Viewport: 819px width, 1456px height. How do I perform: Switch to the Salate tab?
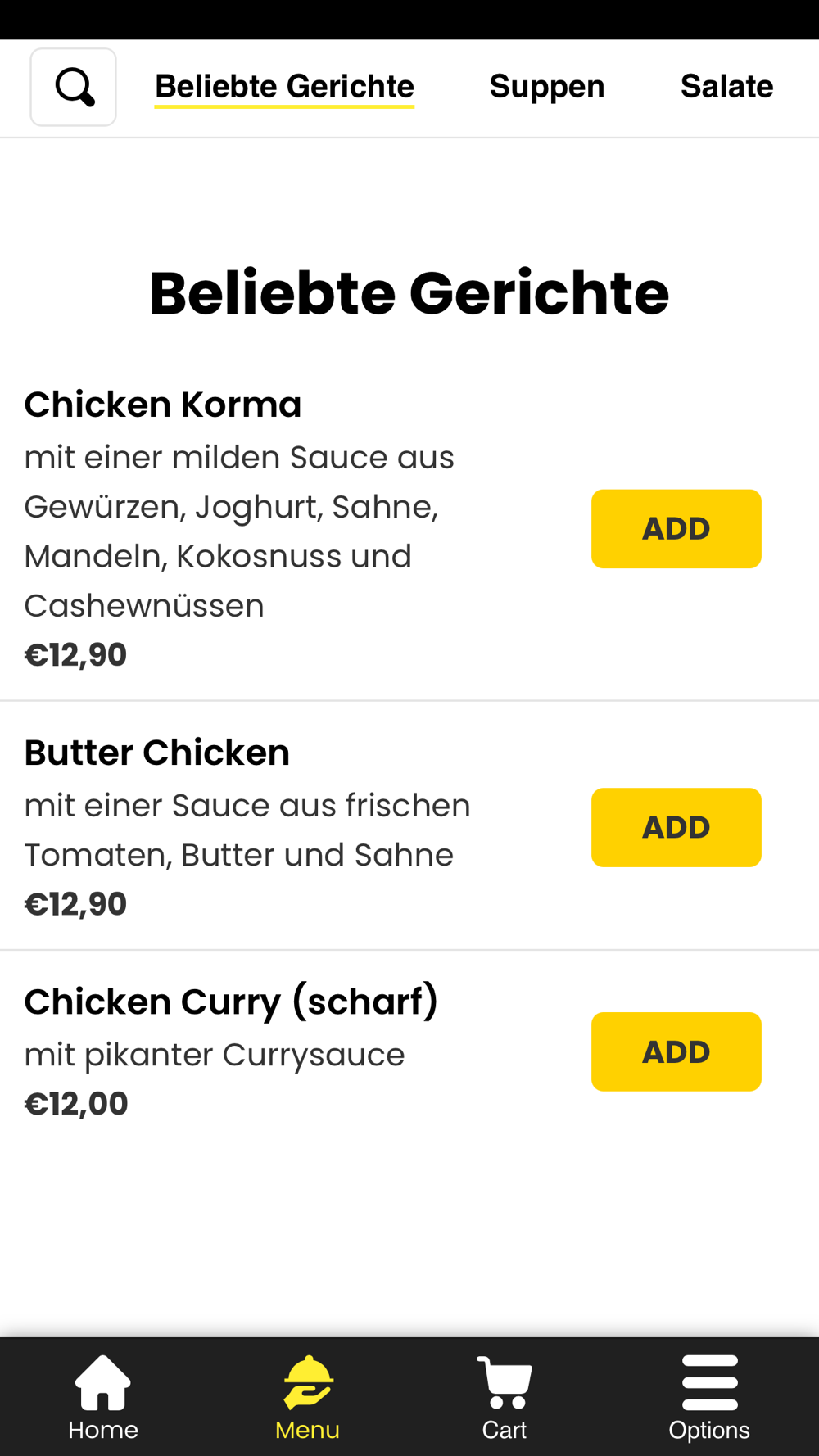tap(727, 86)
